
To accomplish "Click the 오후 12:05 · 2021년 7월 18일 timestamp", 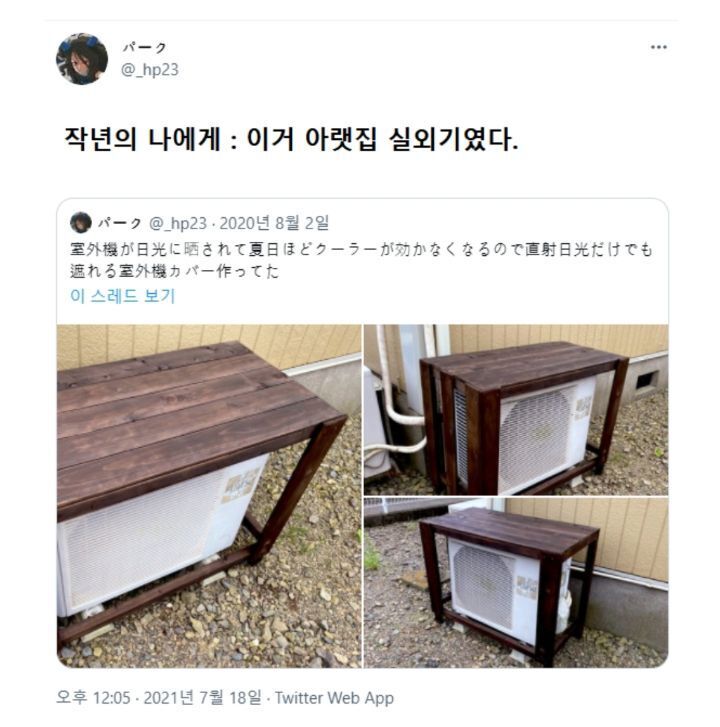I will coord(159,698).
